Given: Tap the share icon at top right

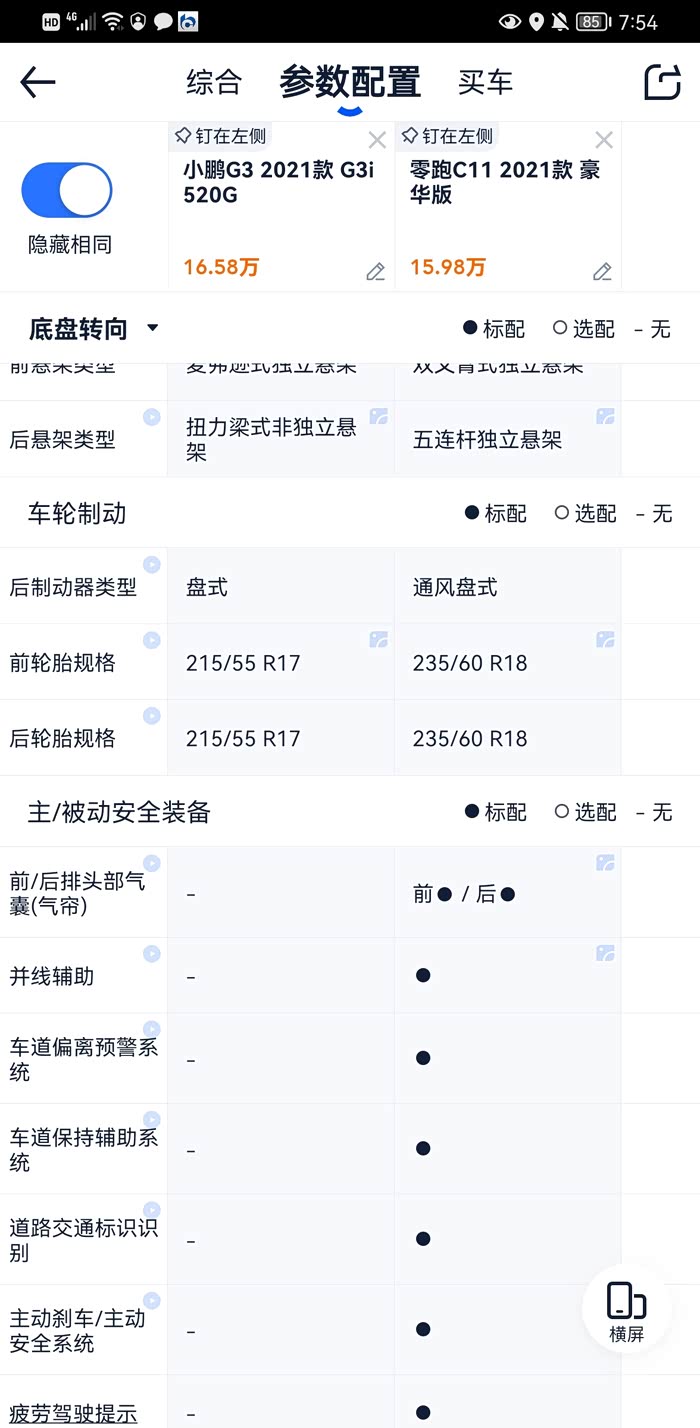Looking at the screenshot, I should pos(662,82).
